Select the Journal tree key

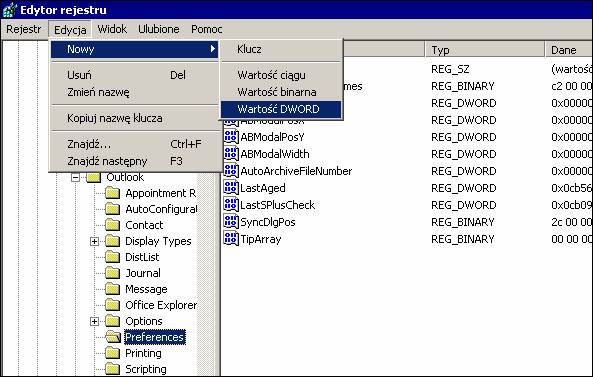(143, 273)
